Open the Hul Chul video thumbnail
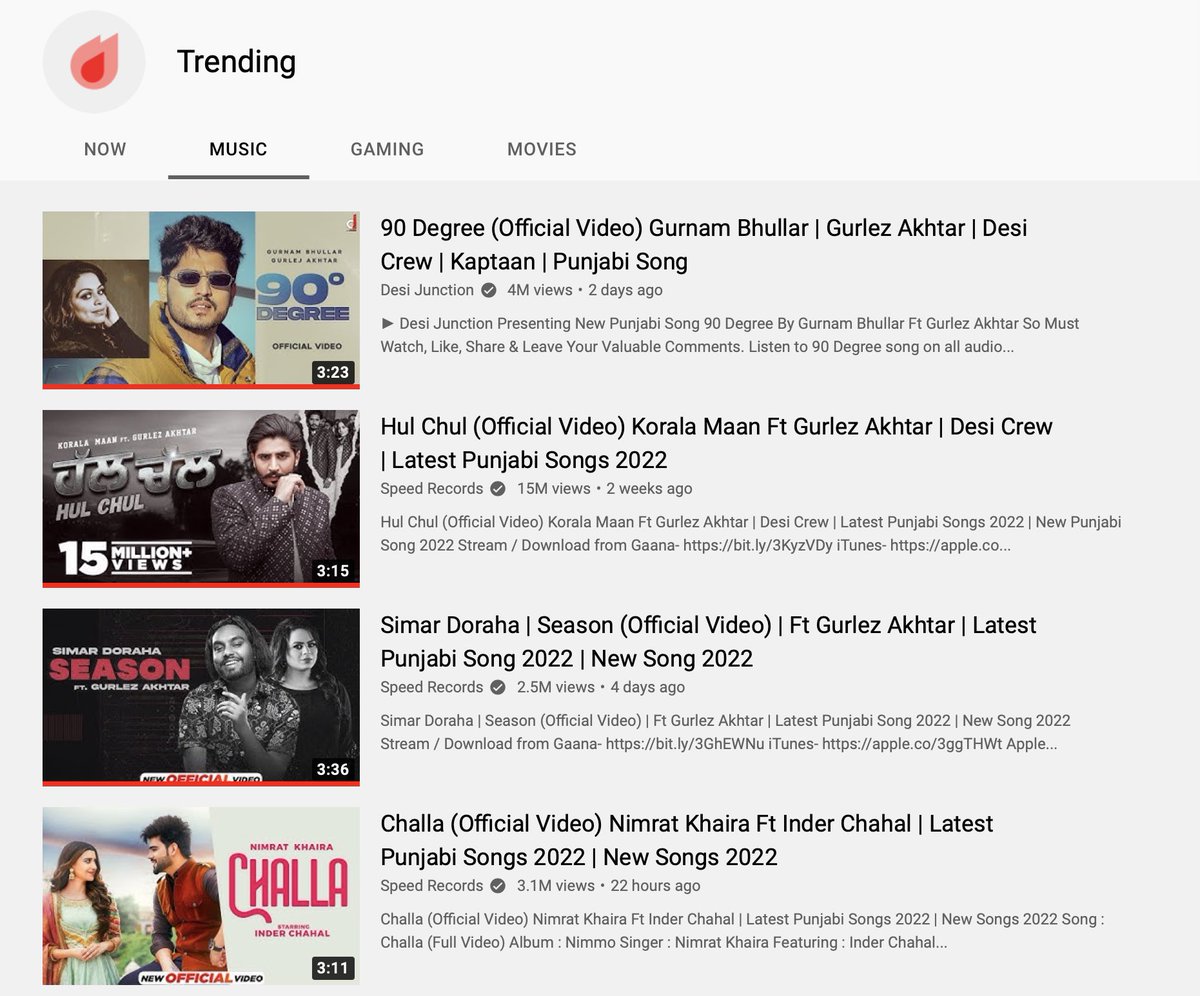 pyautogui.click(x=201, y=498)
